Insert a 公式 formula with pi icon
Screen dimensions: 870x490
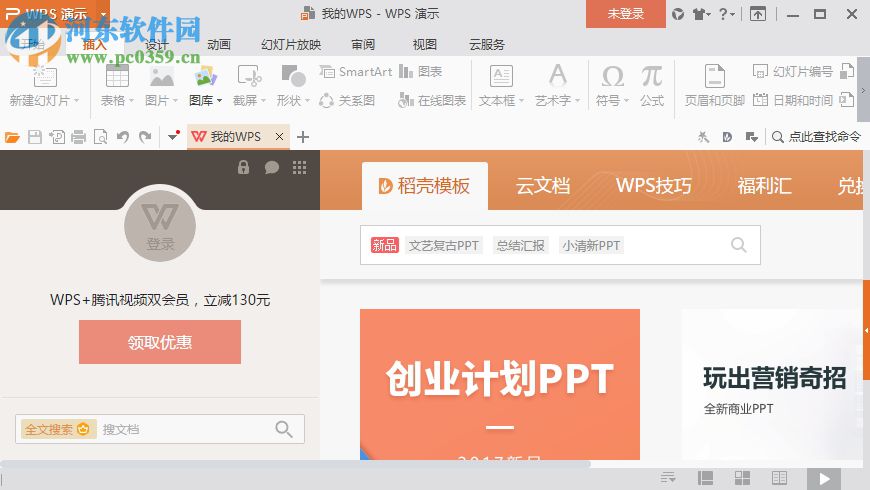coord(652,77)
